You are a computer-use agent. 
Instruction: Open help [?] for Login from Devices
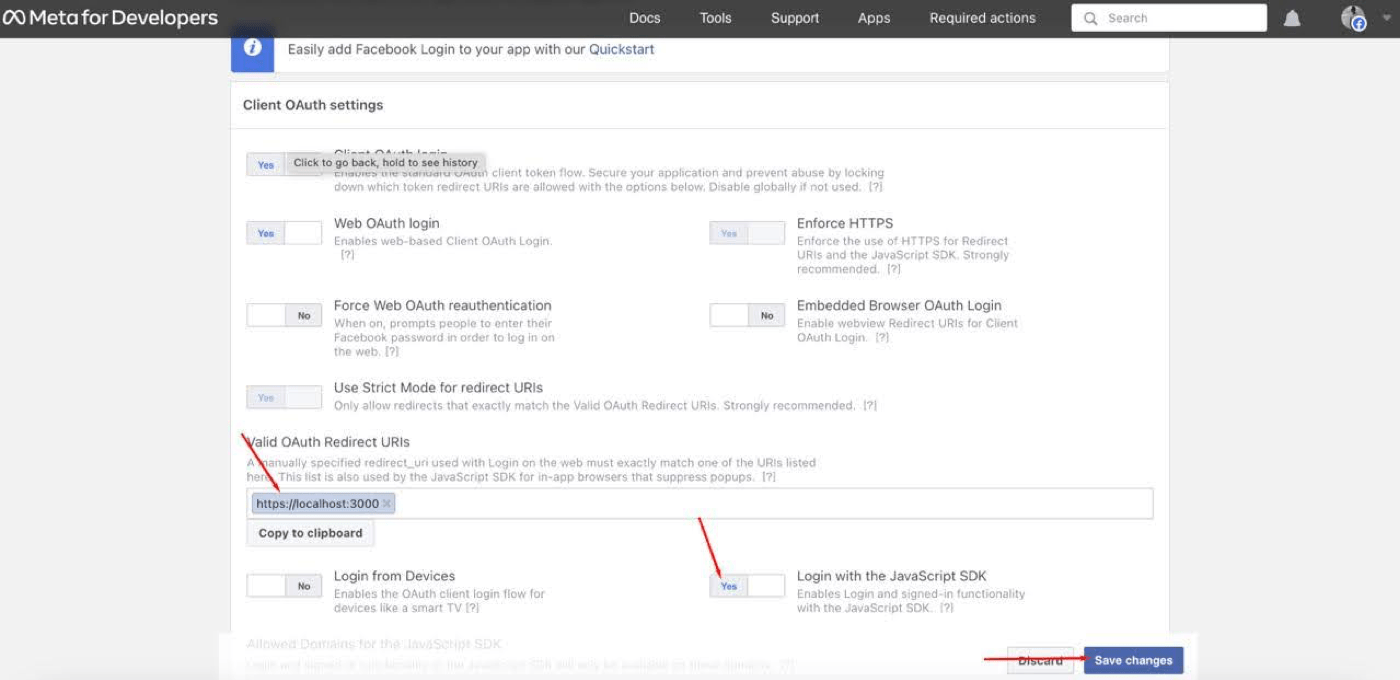pyautogui.click(x=472, y=607)
